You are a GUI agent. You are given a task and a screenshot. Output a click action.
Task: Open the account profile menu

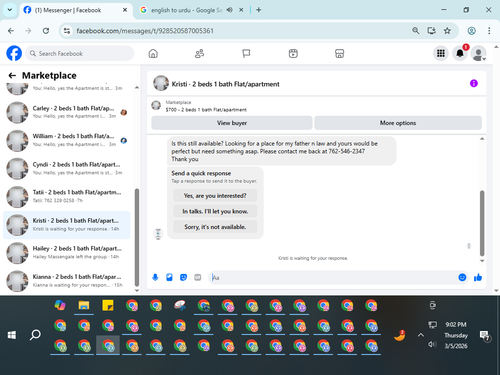(x=478, y=53)
